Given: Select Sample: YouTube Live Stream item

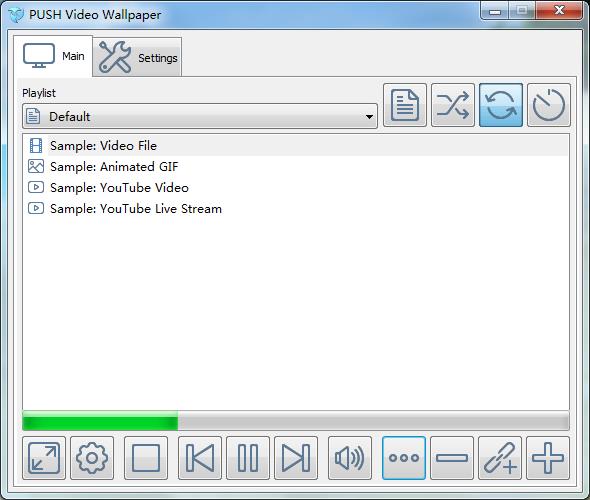Looking at the screenshot, I should [x=296, y=208].
